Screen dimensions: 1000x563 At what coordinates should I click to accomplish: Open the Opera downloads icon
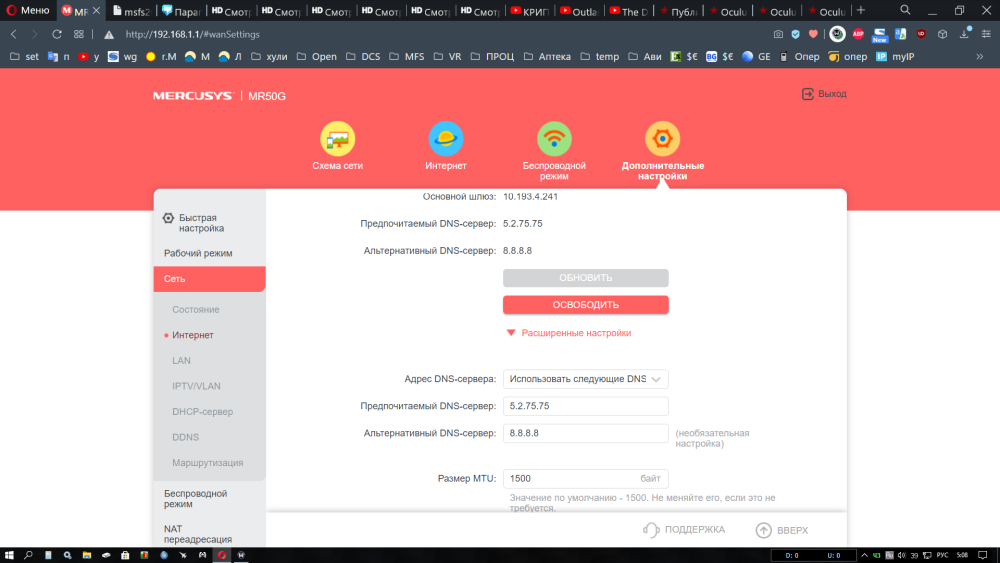(x=965, y=34)
